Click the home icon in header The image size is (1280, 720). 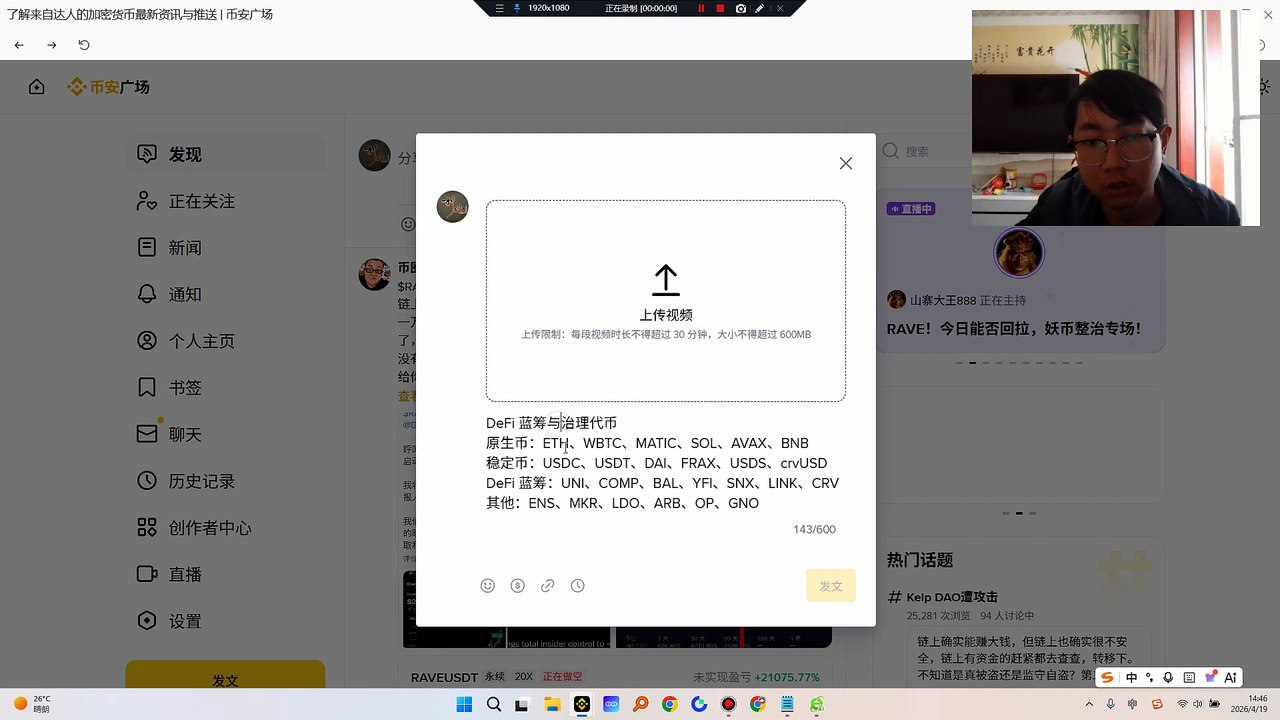pos(37,87)
